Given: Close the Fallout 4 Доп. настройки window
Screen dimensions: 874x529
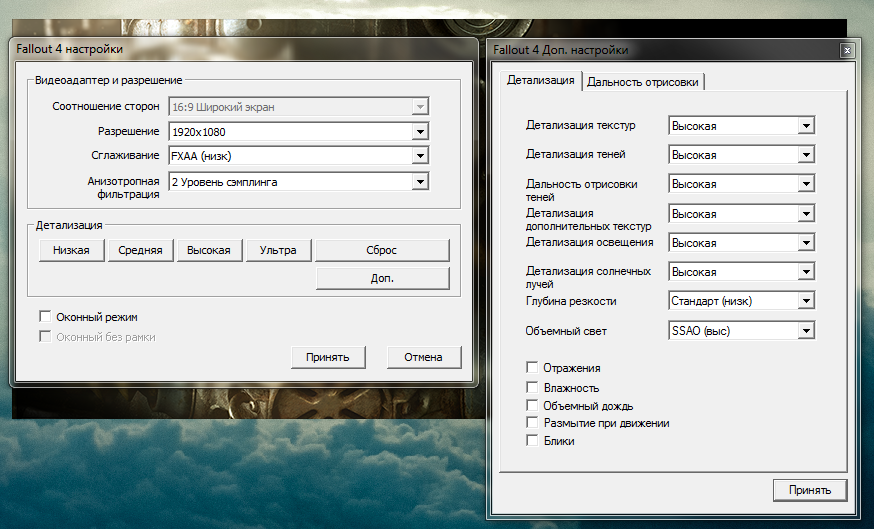Looking at the screenshot, I should click(847, 50).
